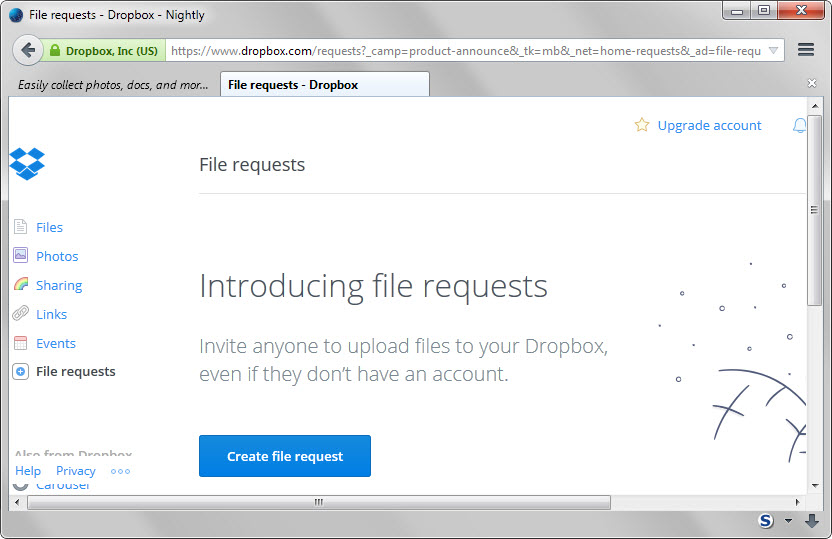Screen dimensions: 832x539
Task: Close the tab bar using small X icon
Action: tap(811, 83)
